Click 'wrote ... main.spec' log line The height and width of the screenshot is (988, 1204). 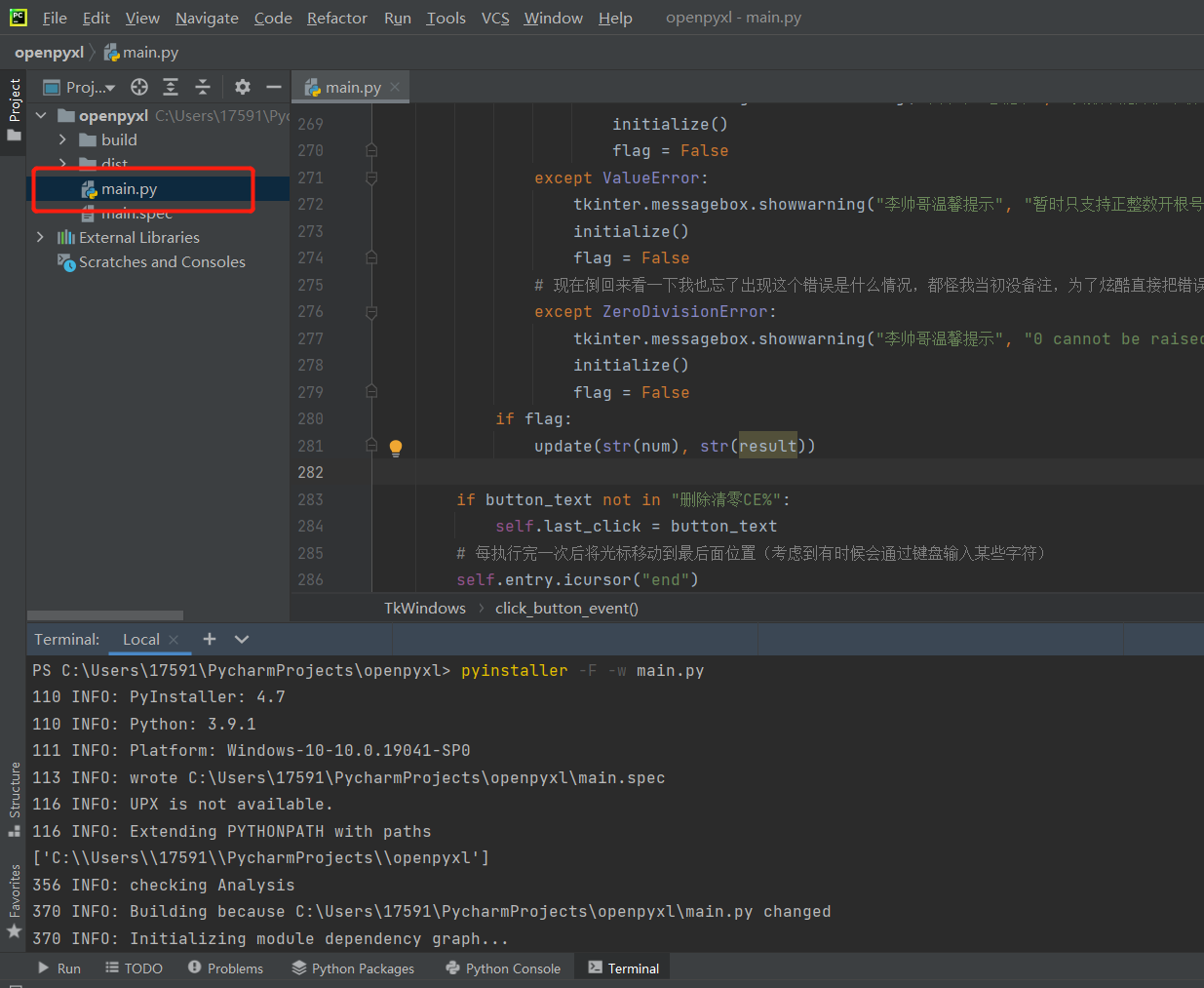click(348, 777)
